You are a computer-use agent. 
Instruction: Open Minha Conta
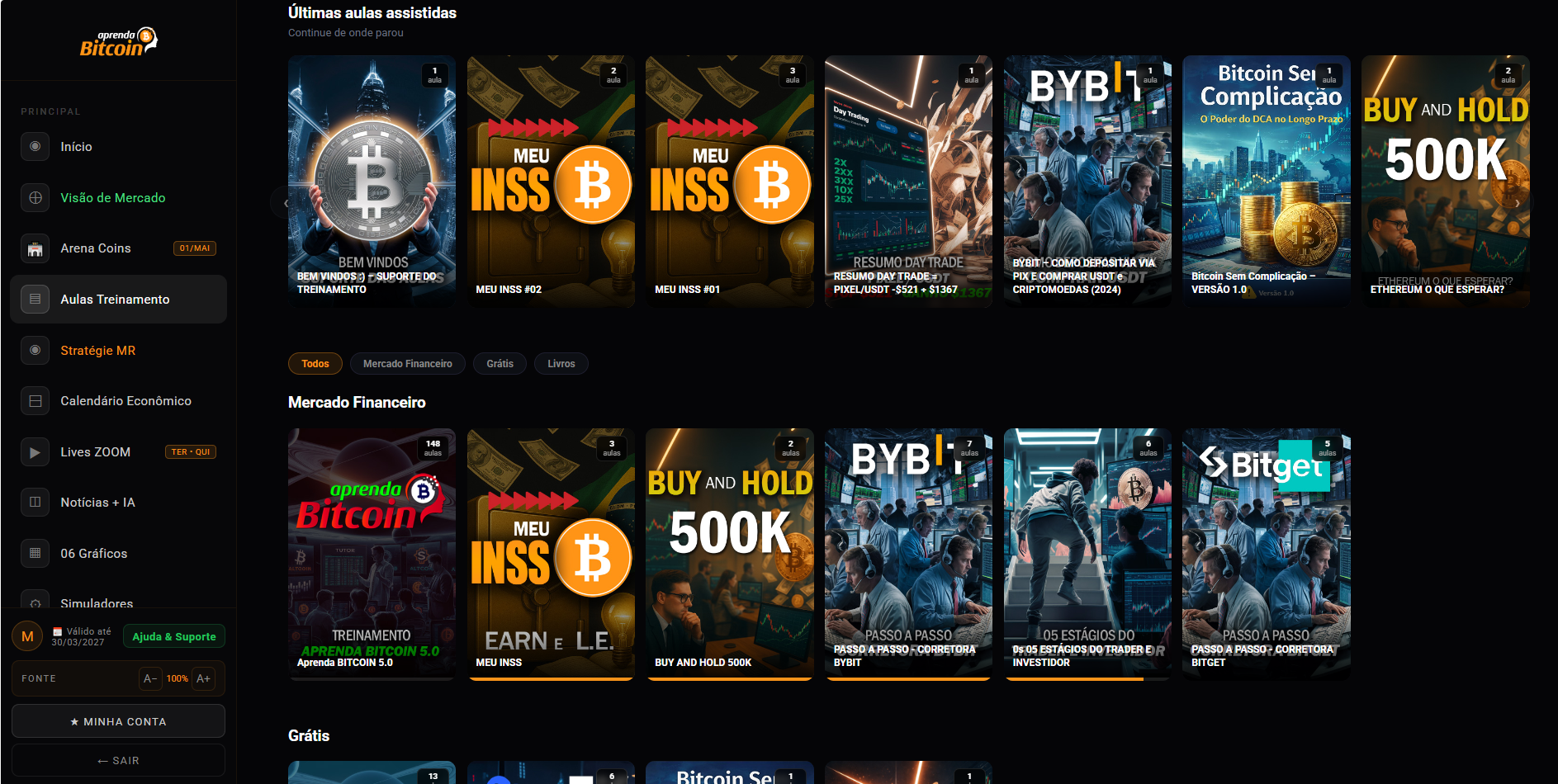click(118, 721)
